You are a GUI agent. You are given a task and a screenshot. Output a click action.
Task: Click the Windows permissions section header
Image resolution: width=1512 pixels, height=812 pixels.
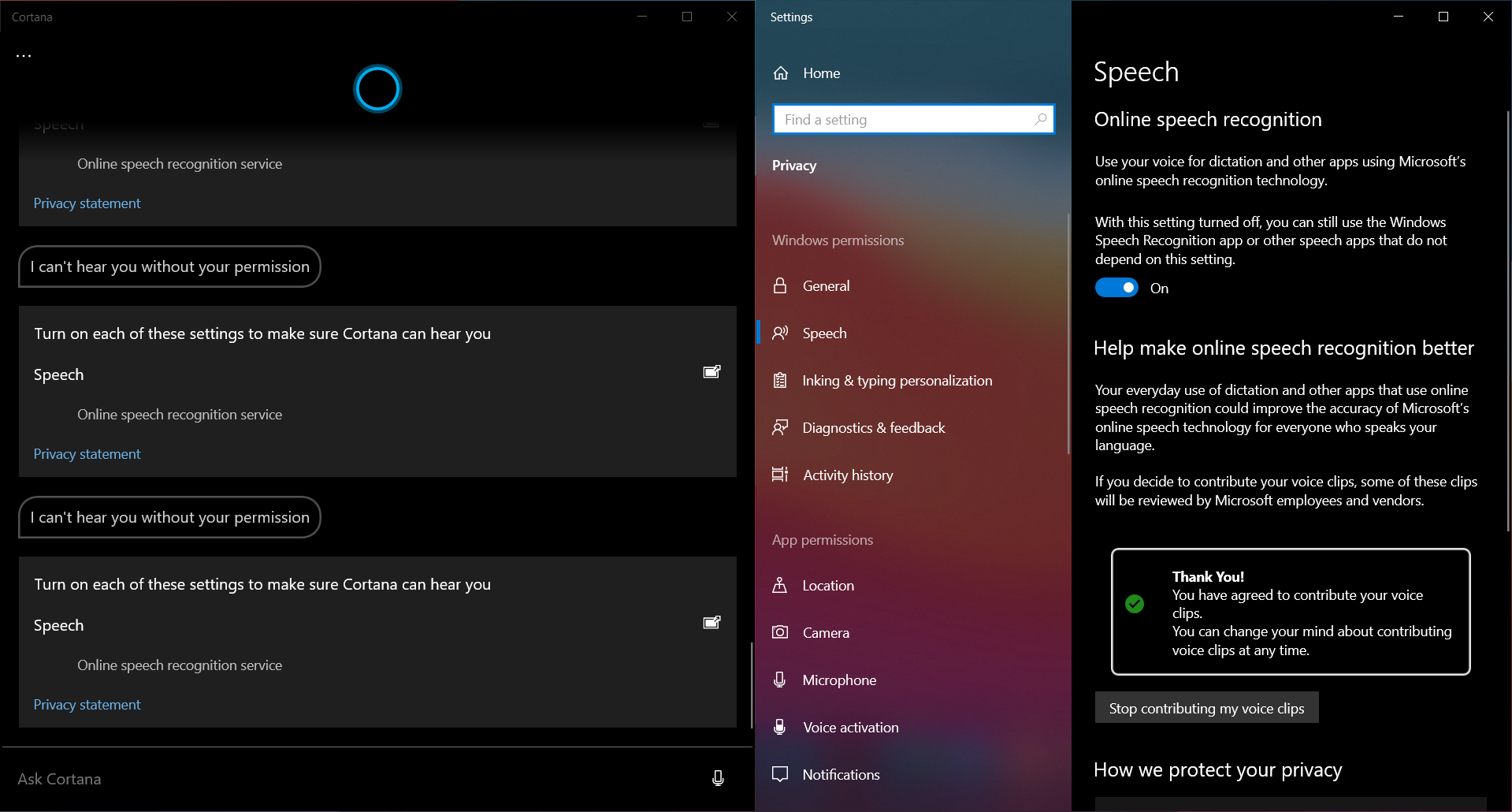[x=838, y=240]
